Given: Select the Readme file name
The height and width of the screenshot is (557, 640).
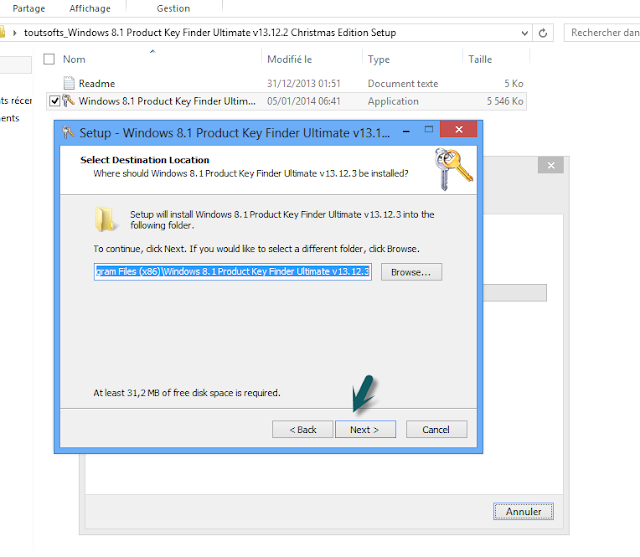Looking at the screenshot, I should click(x=97, y=84).
